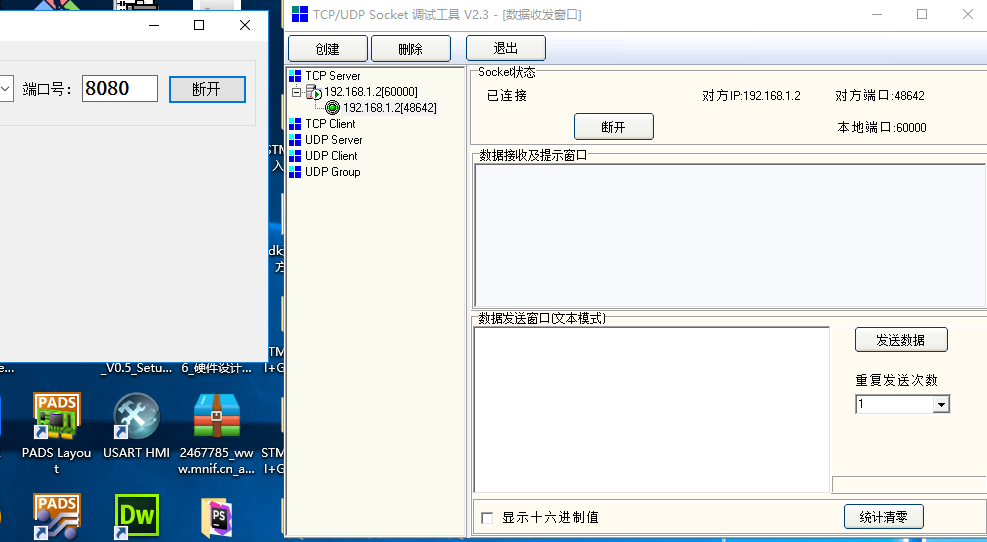Select the UDP Client tree label

331,155
